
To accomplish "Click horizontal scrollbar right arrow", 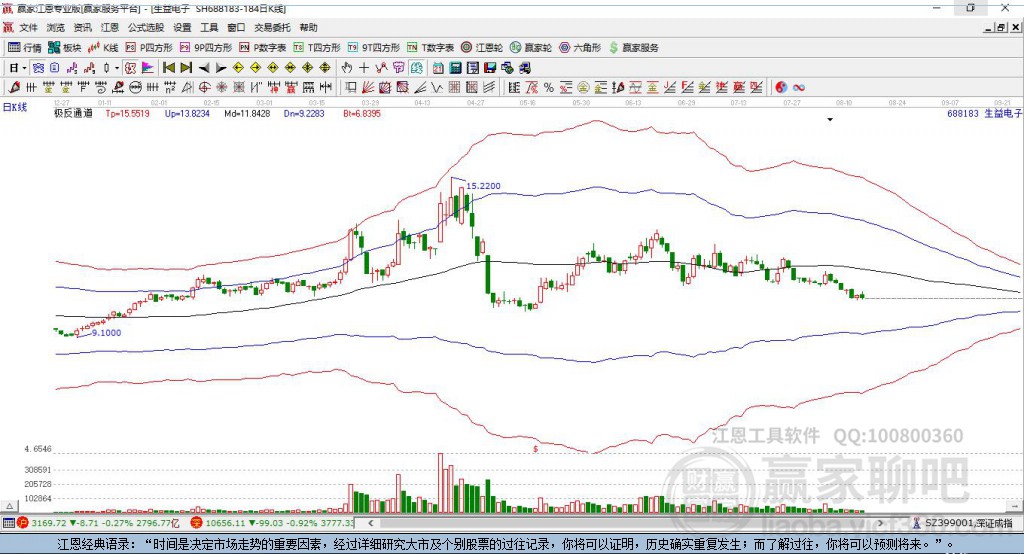I will pyautogui.click(x=881, y=523).
